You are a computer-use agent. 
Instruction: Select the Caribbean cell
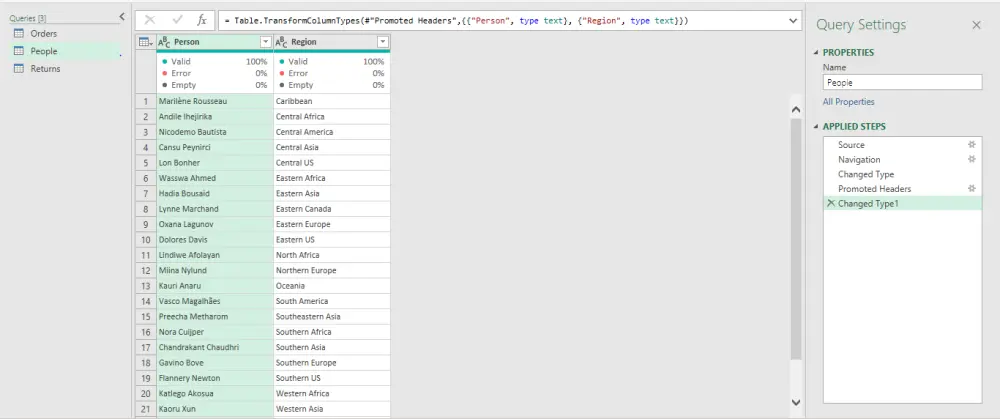point(332,101)
